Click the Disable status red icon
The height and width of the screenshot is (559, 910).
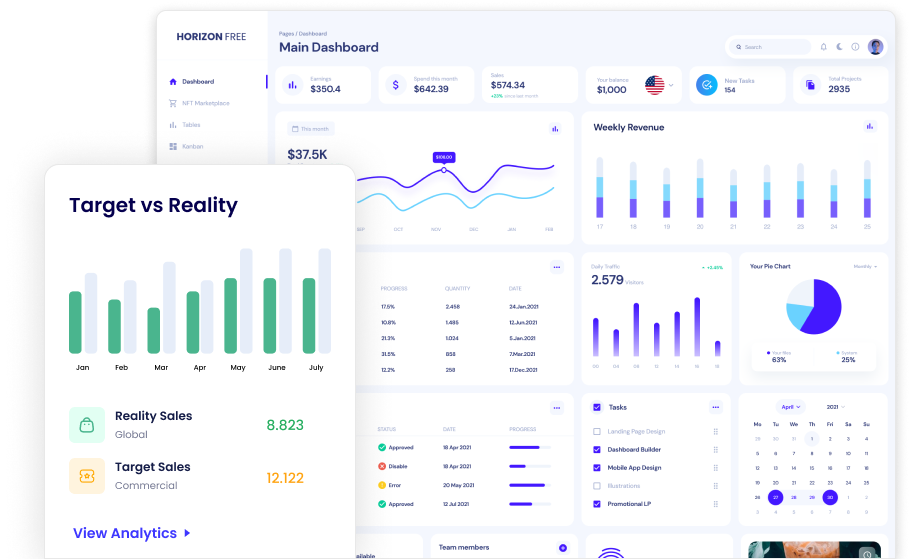point(382,466)
